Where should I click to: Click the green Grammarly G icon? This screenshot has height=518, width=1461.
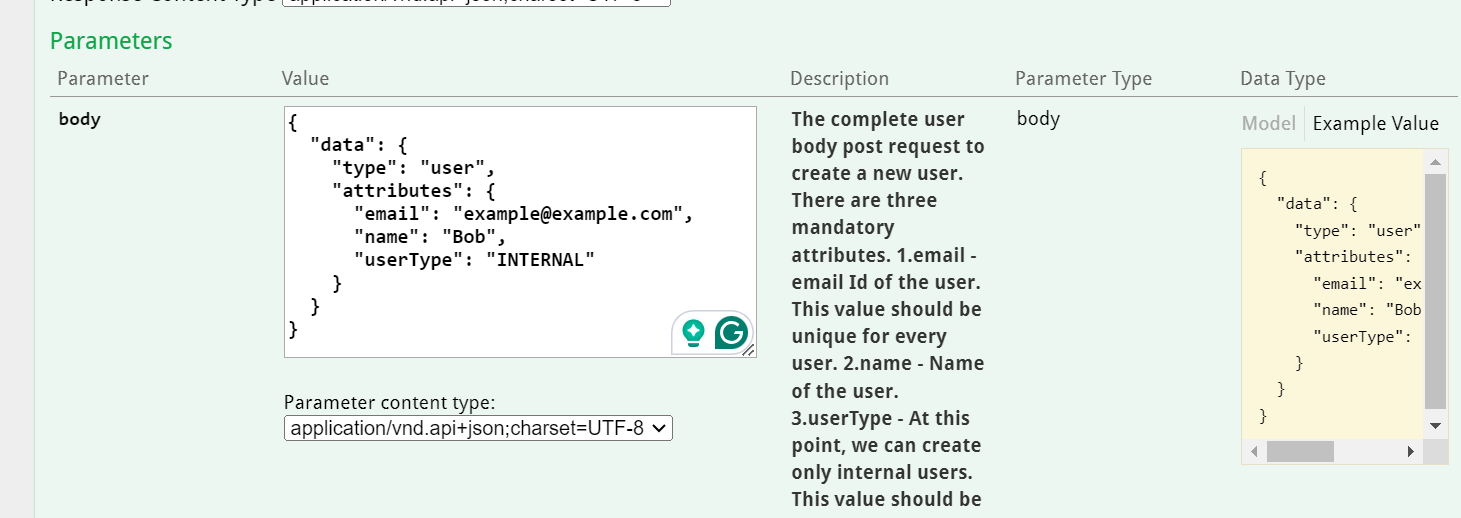[x=732, y=333]
